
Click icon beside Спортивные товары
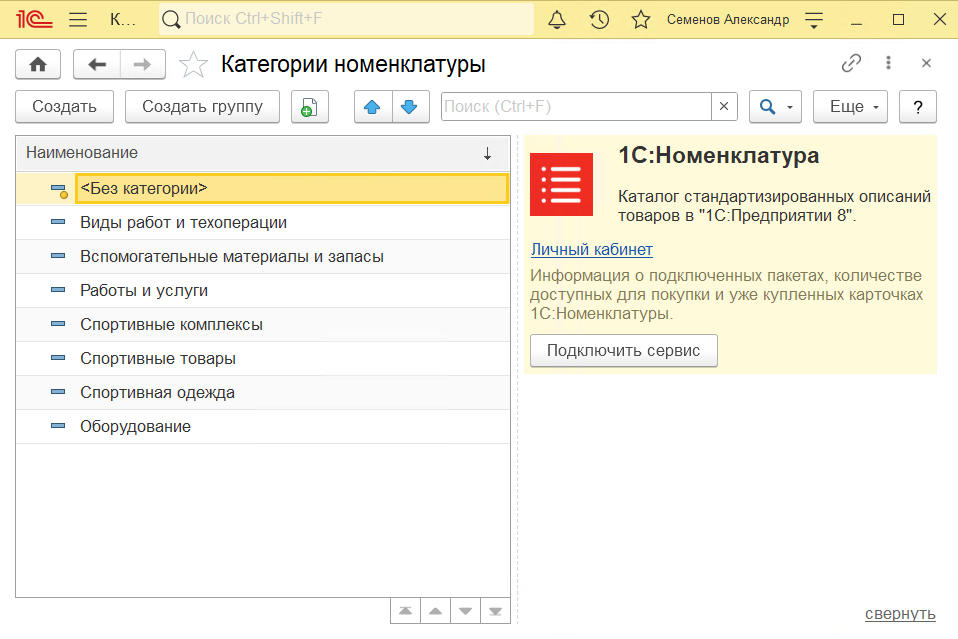point(58,358)
